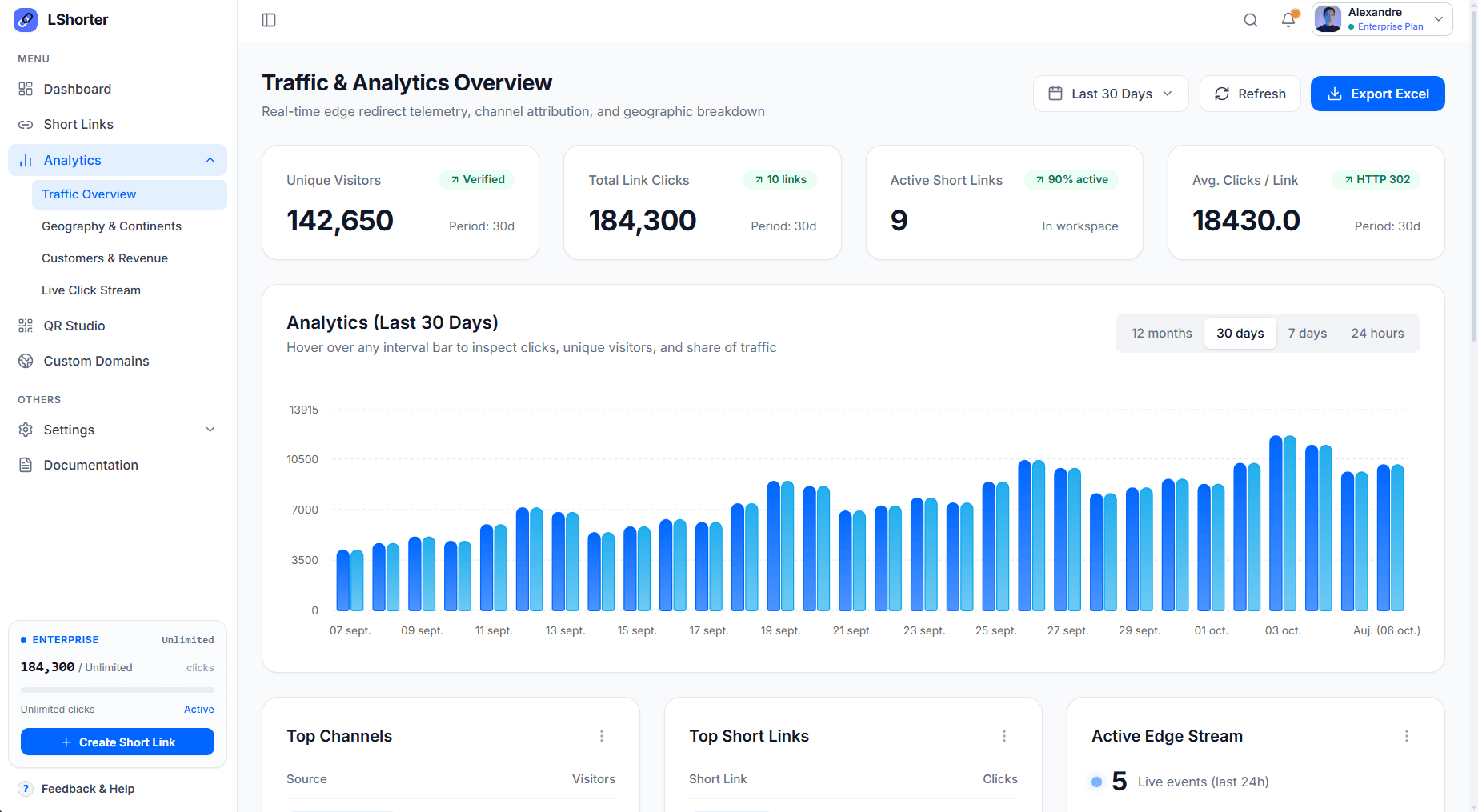Click the 90% active badge
This screenshot has width=1478, height=812.
1071,179
